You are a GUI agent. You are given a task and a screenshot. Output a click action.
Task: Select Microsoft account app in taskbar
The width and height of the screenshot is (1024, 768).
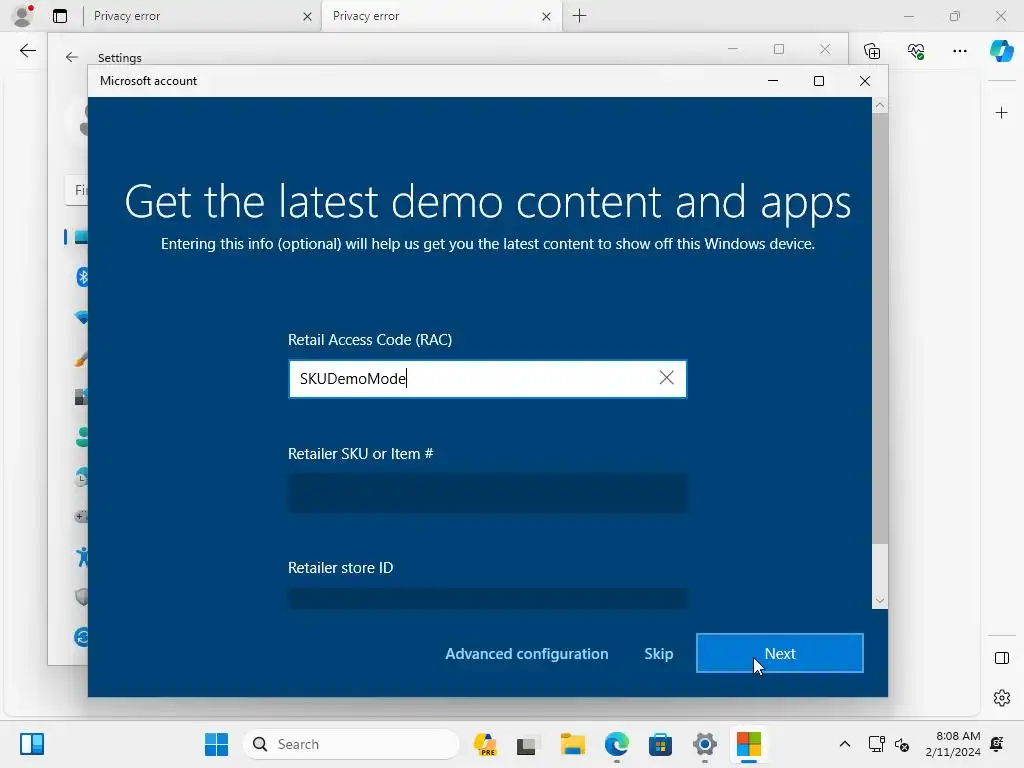coord(749,744)
